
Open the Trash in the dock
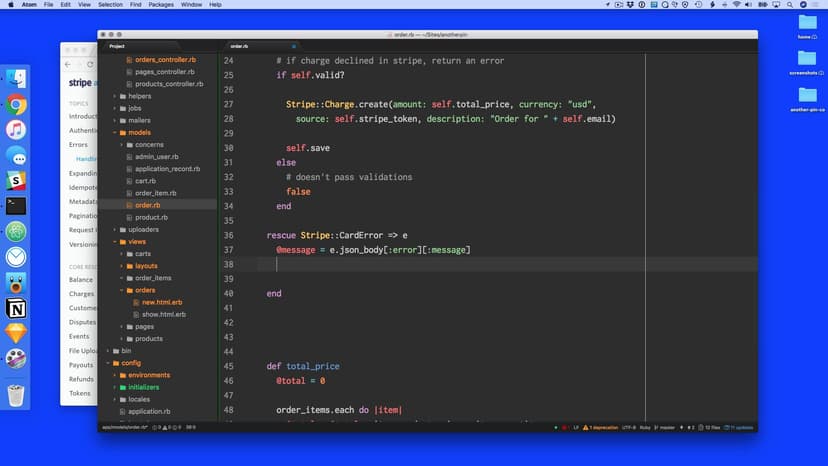16,395
